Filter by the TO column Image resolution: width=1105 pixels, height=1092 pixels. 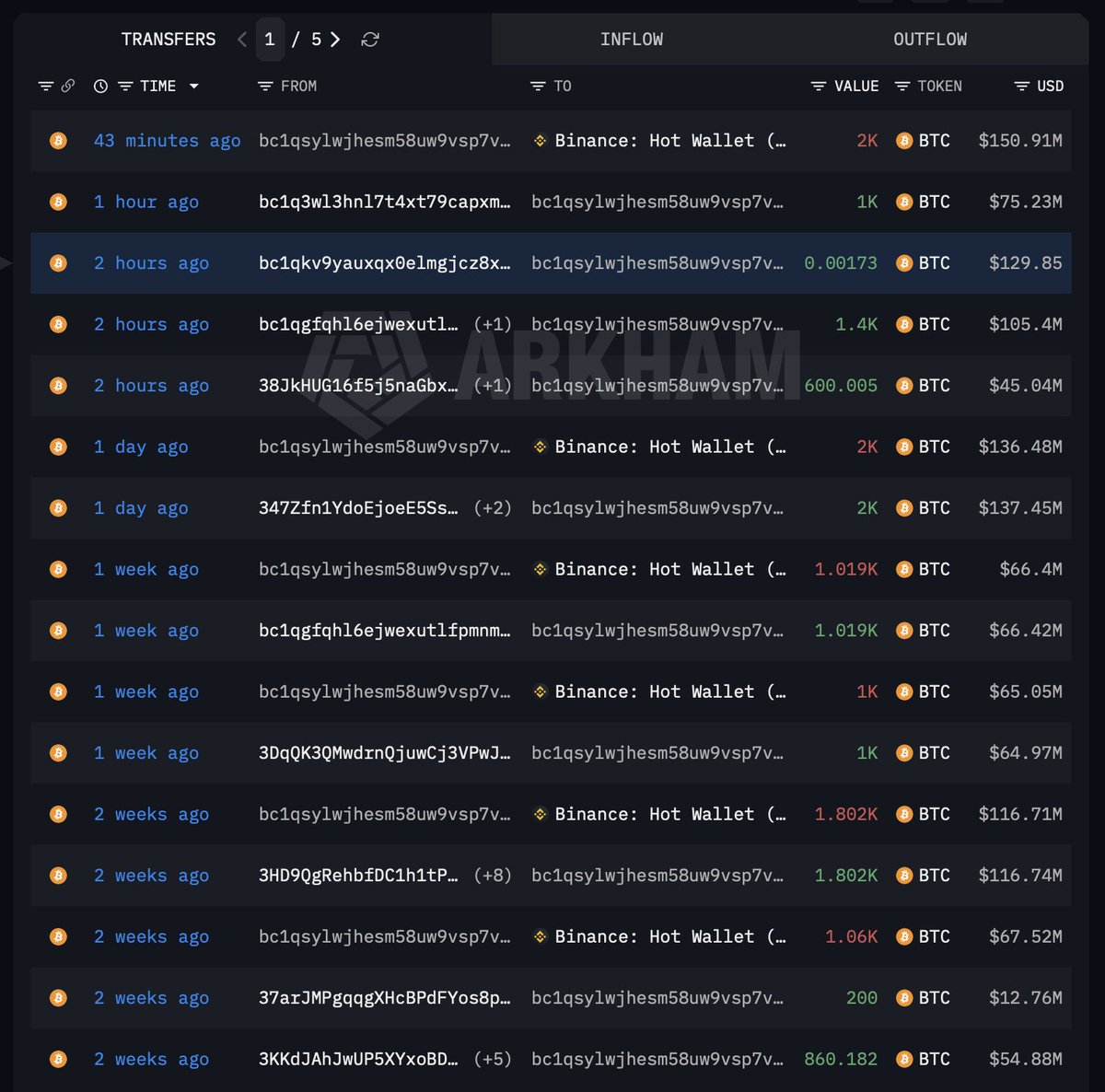[539, 86]
